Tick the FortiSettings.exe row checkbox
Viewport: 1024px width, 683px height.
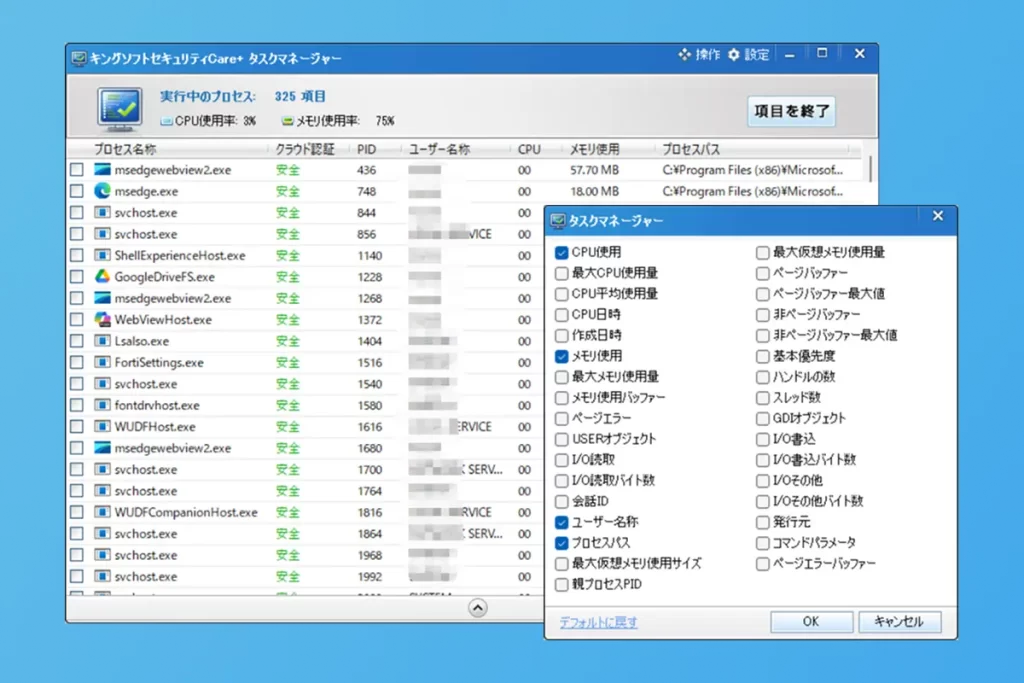[x=77, y=362]
